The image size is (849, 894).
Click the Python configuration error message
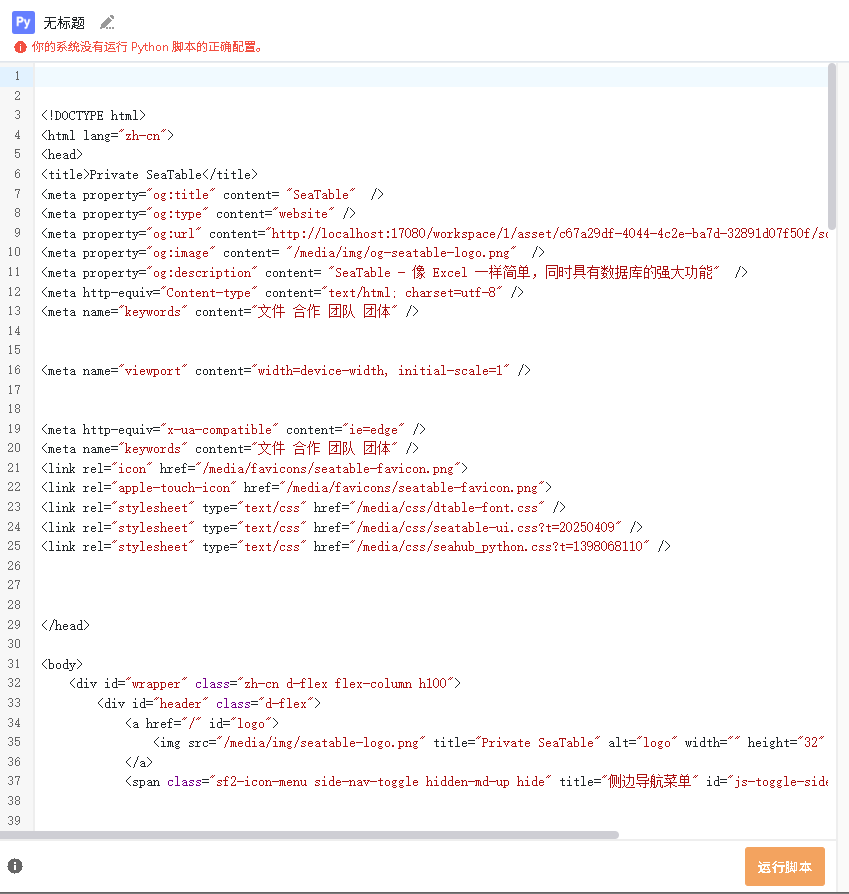coord(147,47)
